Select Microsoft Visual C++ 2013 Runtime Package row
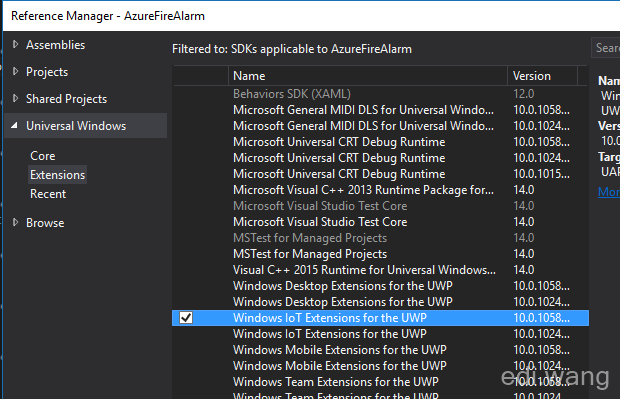Viewport: 620px width, 399px height. click(380, 190)
